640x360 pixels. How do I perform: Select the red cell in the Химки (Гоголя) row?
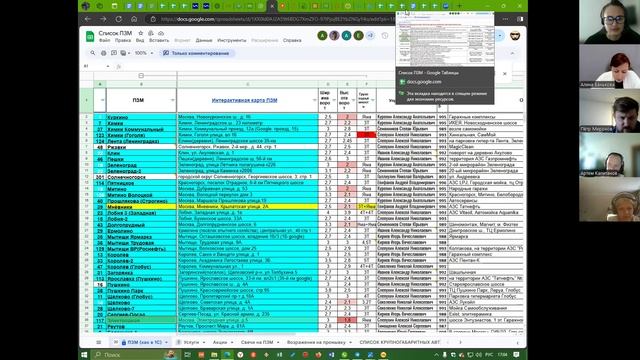pyautogui.click(x=366, y=135)
